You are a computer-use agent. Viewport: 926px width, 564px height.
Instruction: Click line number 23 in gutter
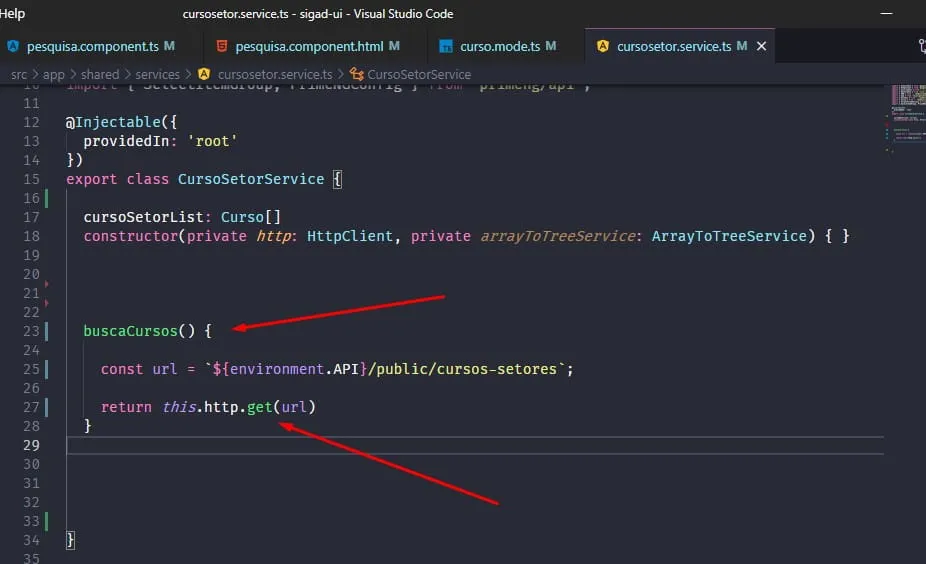click(x=31, y=331)
